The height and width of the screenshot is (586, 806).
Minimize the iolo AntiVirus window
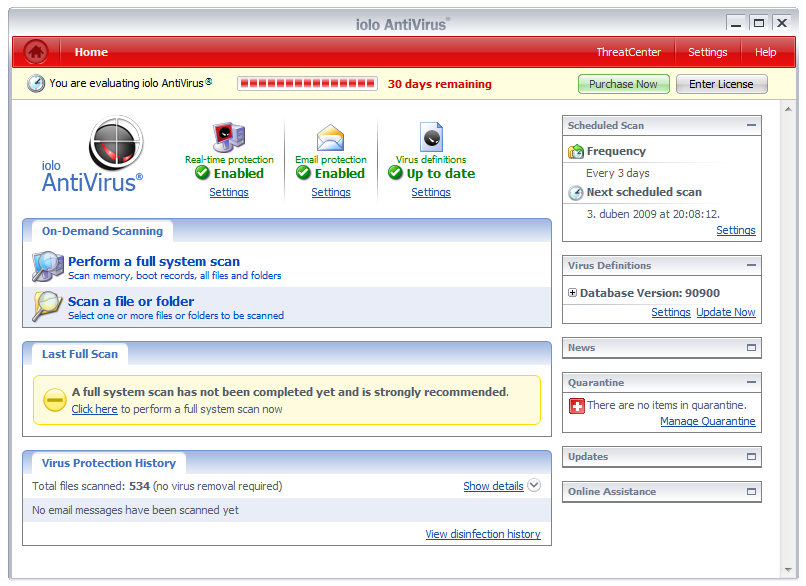pyautogui.click(x=736, y=24)
